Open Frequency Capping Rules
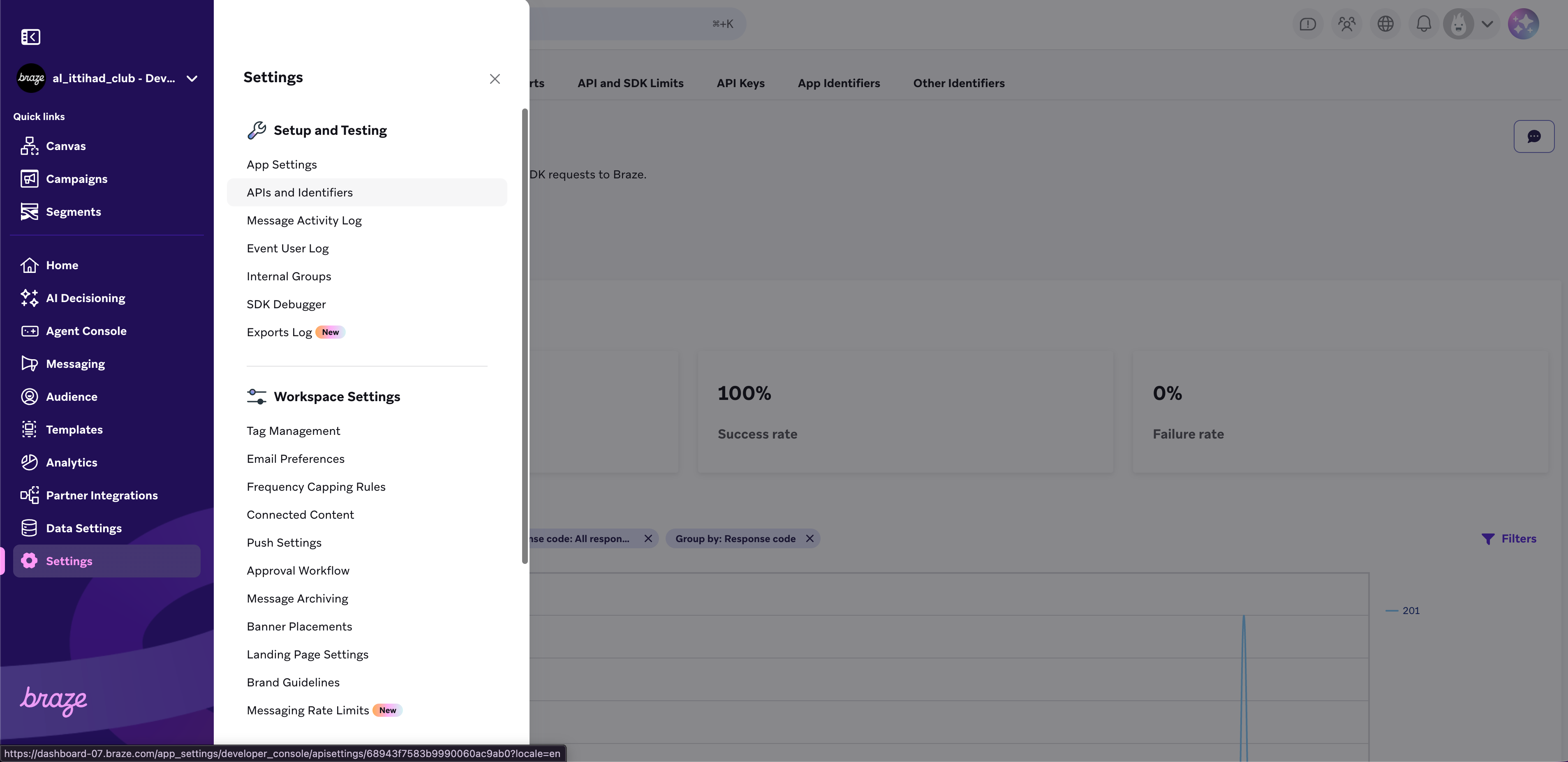The height and width of the screenshot is (762, 1568). point(316,487)
